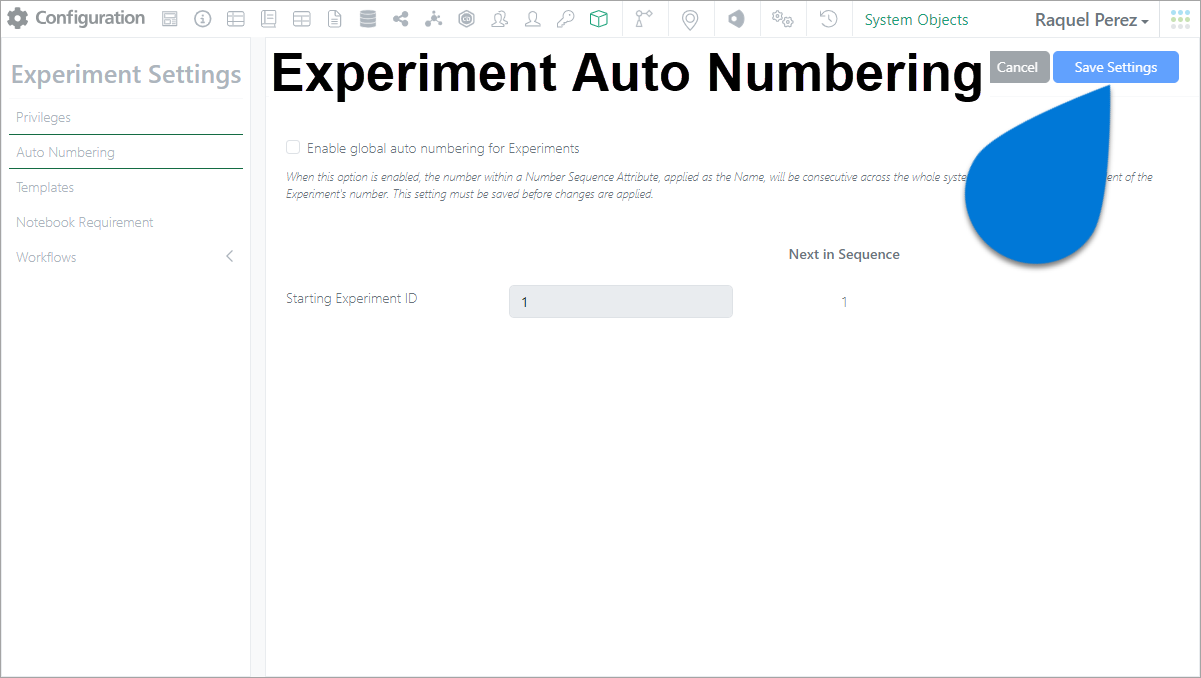Click the Starting Experiment ID field
The height and width of the screenshot is (678, 1201).
point(621,302)
